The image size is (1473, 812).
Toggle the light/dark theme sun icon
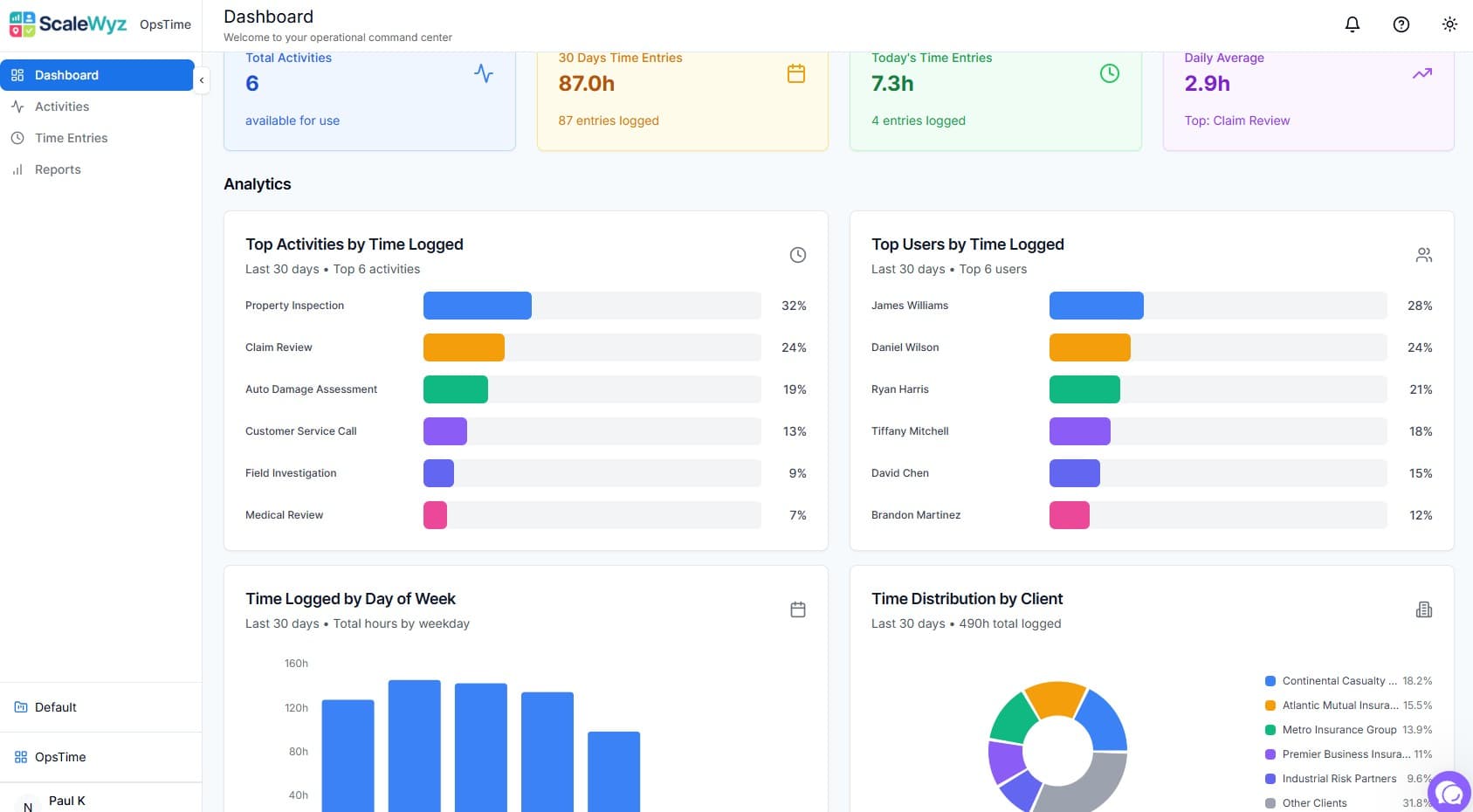coord(1449,24)
